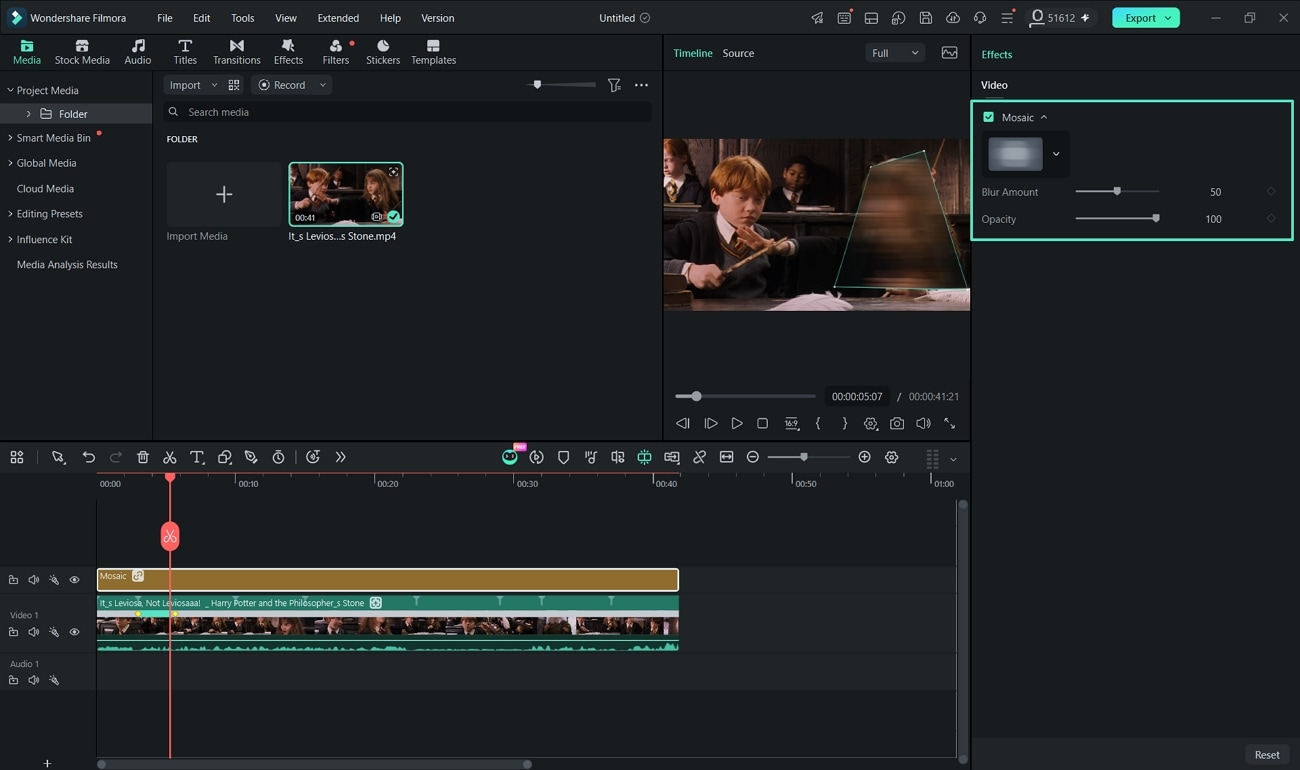Click the Reset button
This screenshot has height=770, width=1300.
1267,755
